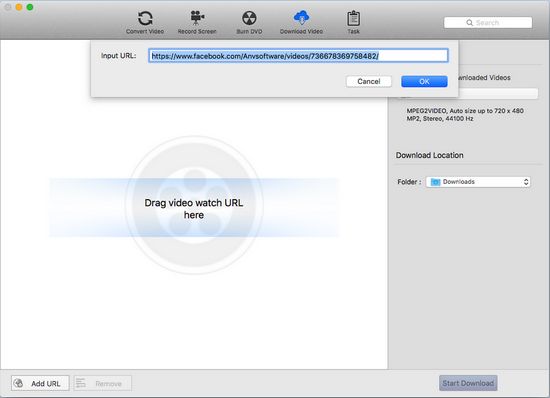Click into the Input URL text field

pos(298,56)
